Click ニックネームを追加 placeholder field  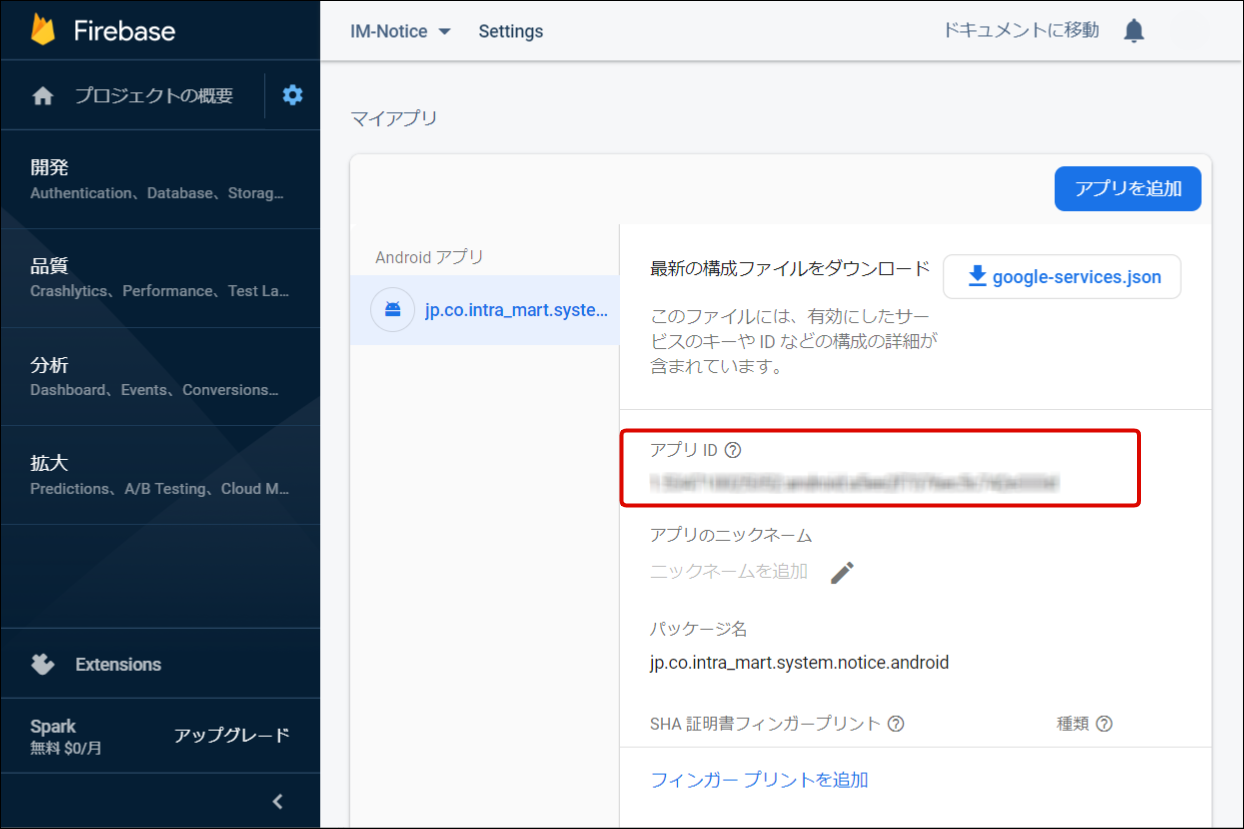[729, 571]
